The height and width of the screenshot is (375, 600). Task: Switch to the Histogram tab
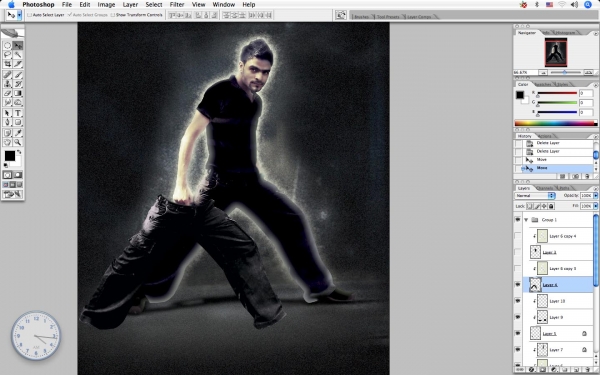[x=565, y=33]
